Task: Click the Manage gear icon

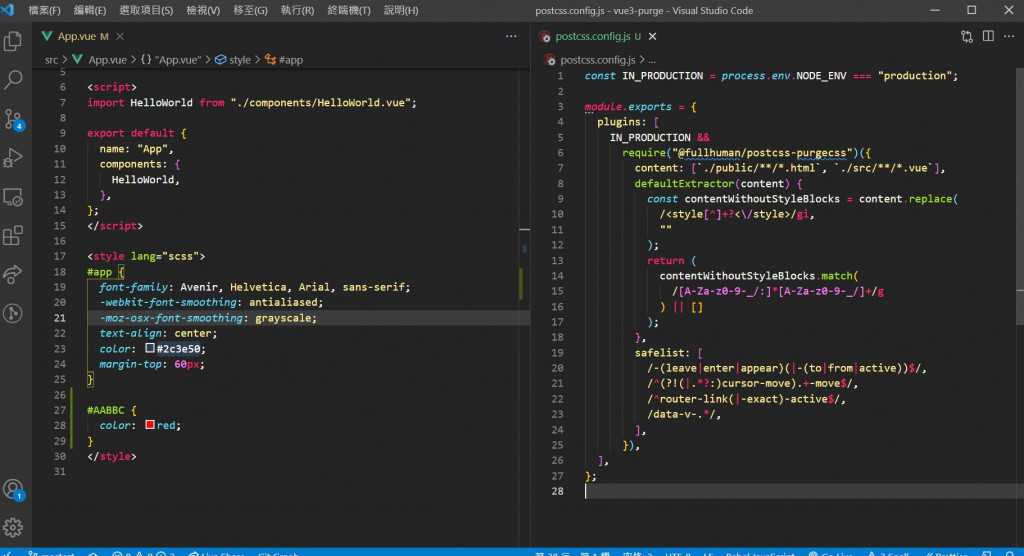Action: click(14, 527)
